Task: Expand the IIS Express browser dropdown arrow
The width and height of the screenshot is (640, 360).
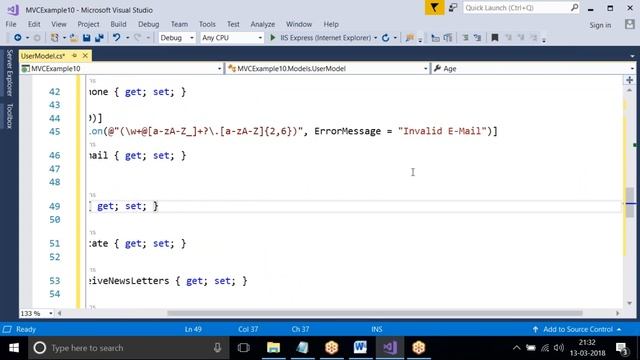Action: pyautogui.click(x=376, y=38)
